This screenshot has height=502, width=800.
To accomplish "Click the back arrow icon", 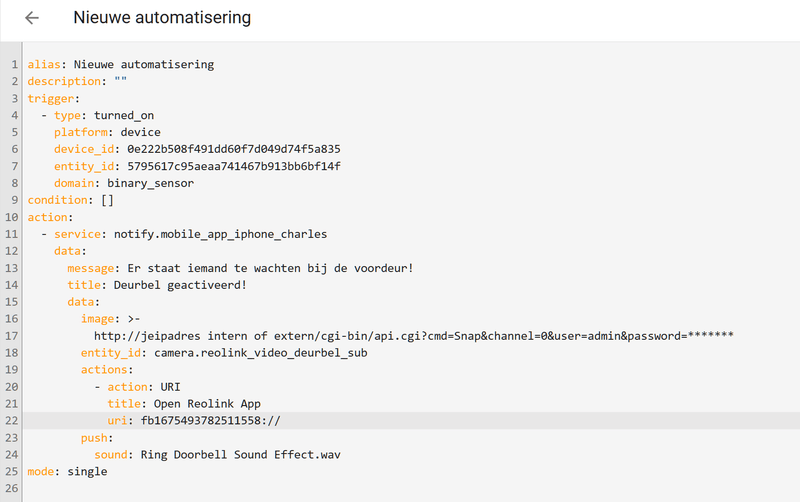I will click(x=32, y=18).
